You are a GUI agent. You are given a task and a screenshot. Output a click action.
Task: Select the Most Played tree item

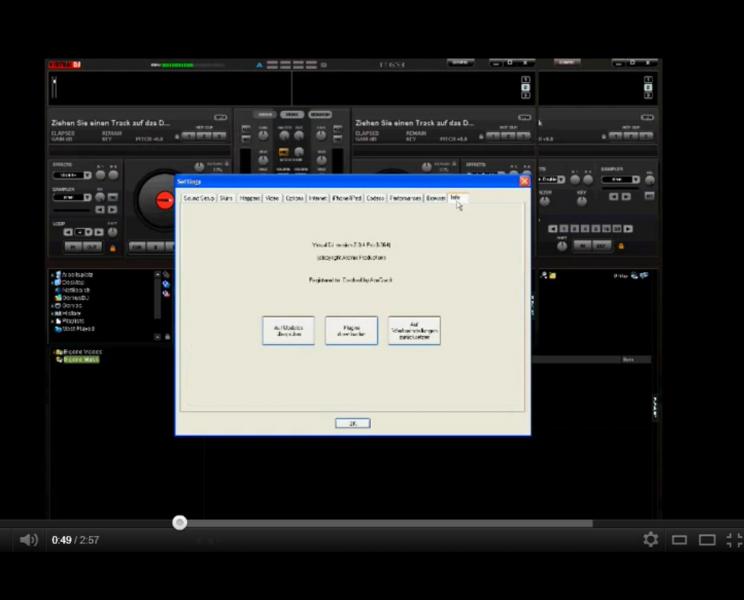coord(74,329)
